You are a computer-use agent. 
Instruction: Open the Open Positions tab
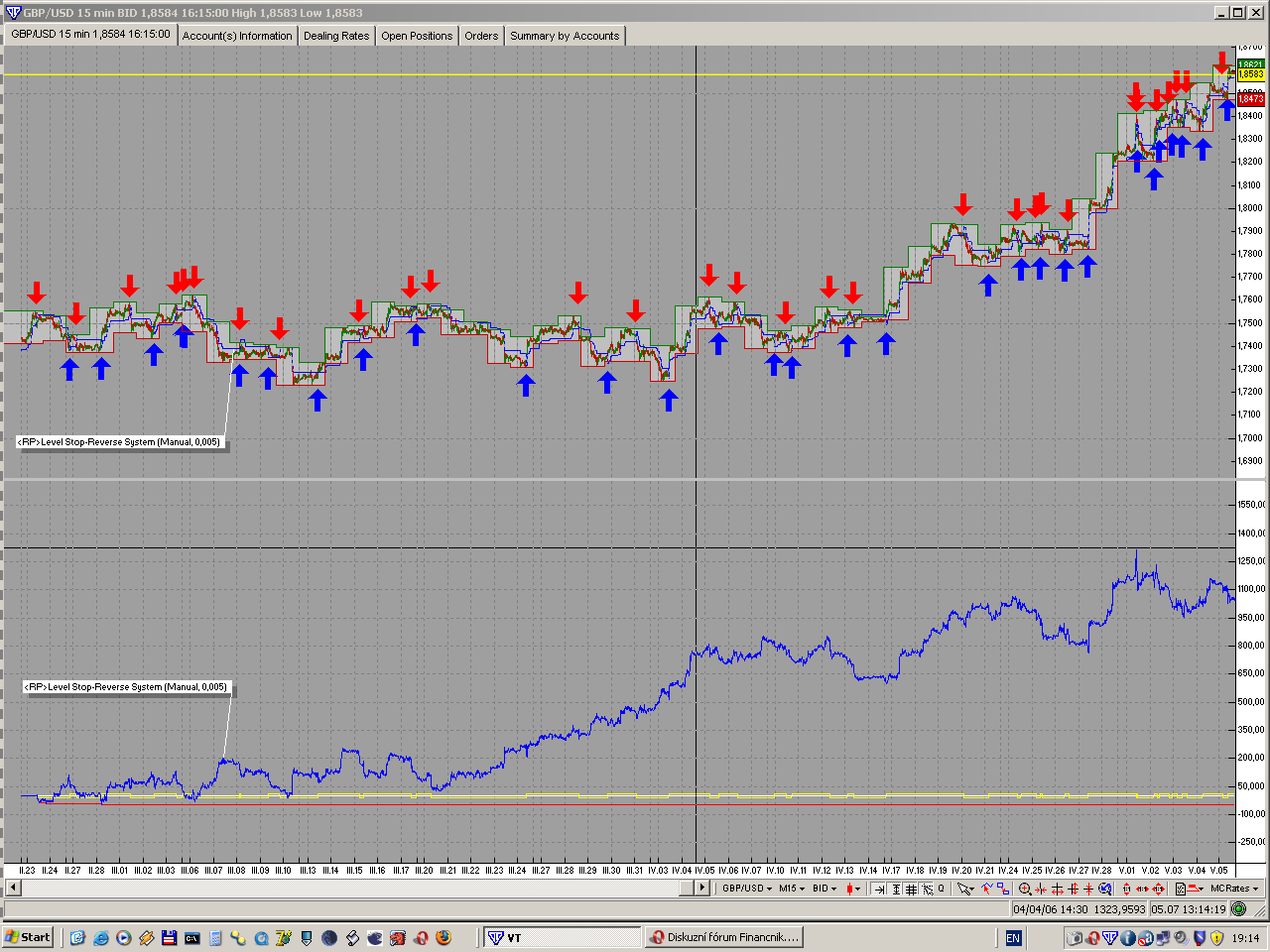point(416,36)
